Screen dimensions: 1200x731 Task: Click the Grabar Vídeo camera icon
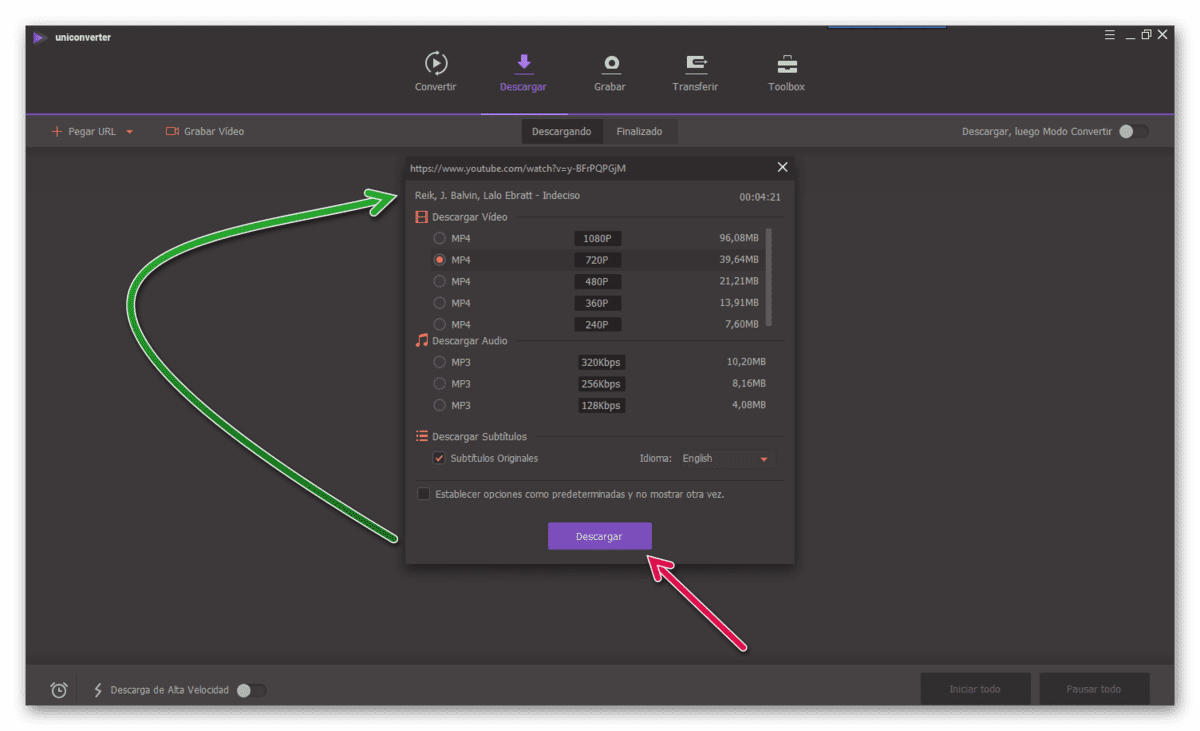pyautogui.click(x=172, y=131)
